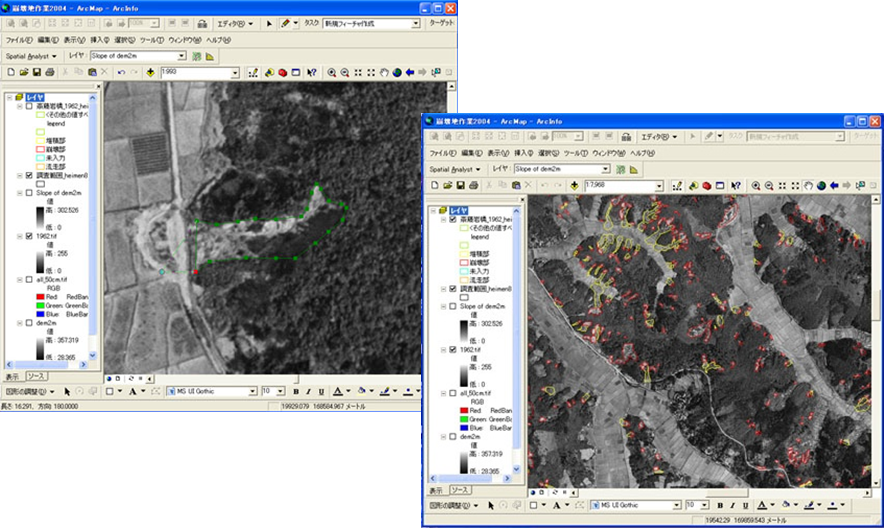Select Sketch pencil tool in left window

(285, 23)
